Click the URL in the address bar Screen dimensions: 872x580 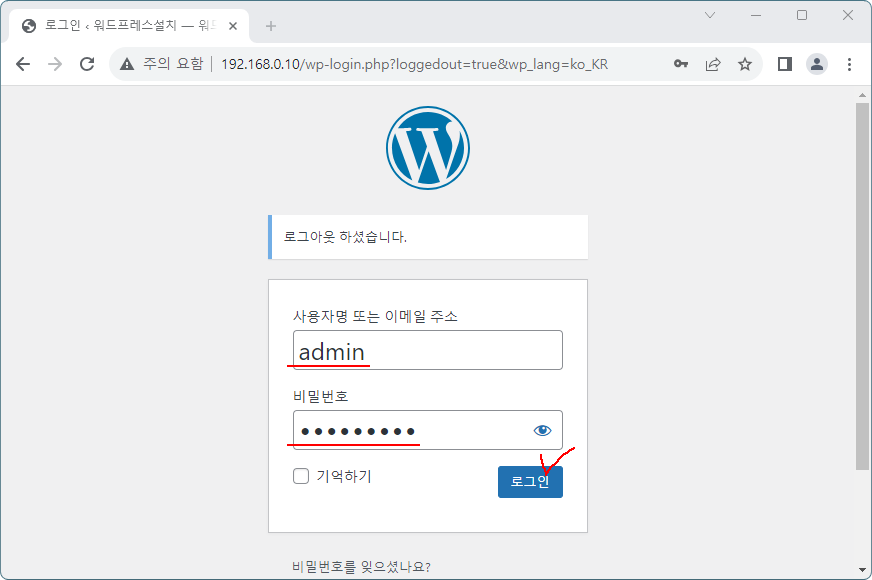[x=414, y=65]
